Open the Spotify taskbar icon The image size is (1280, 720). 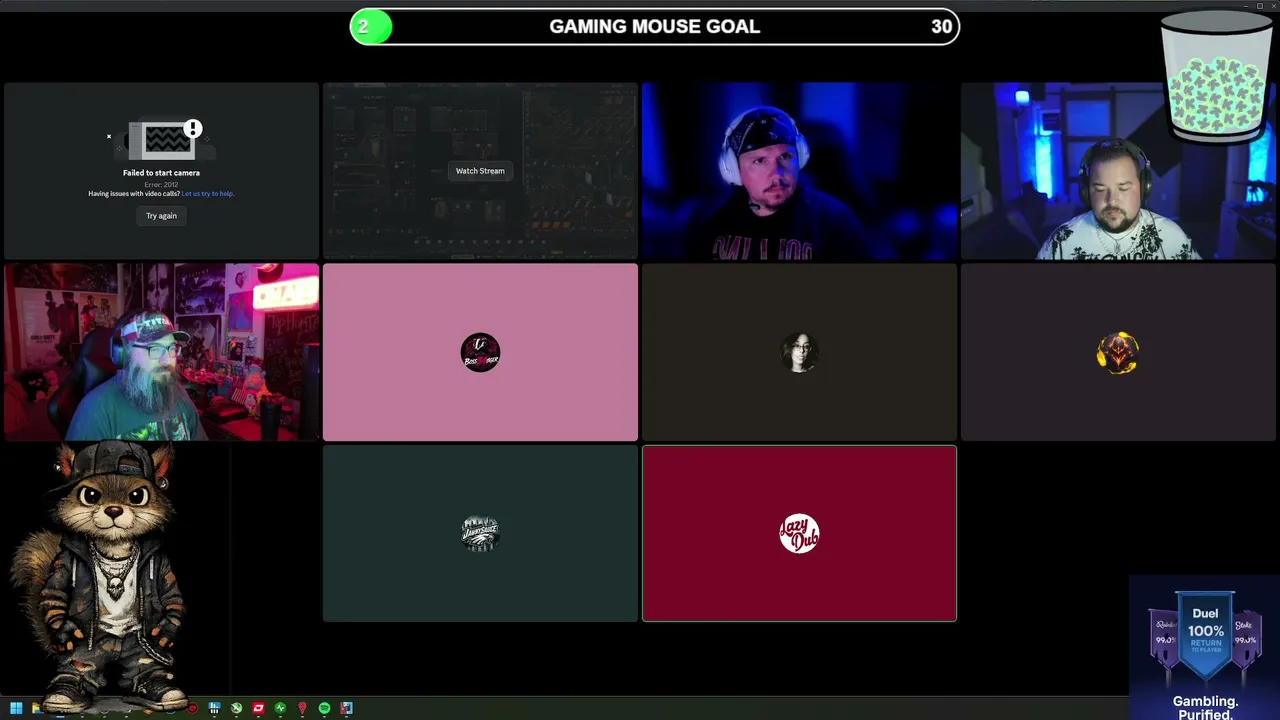324,708
